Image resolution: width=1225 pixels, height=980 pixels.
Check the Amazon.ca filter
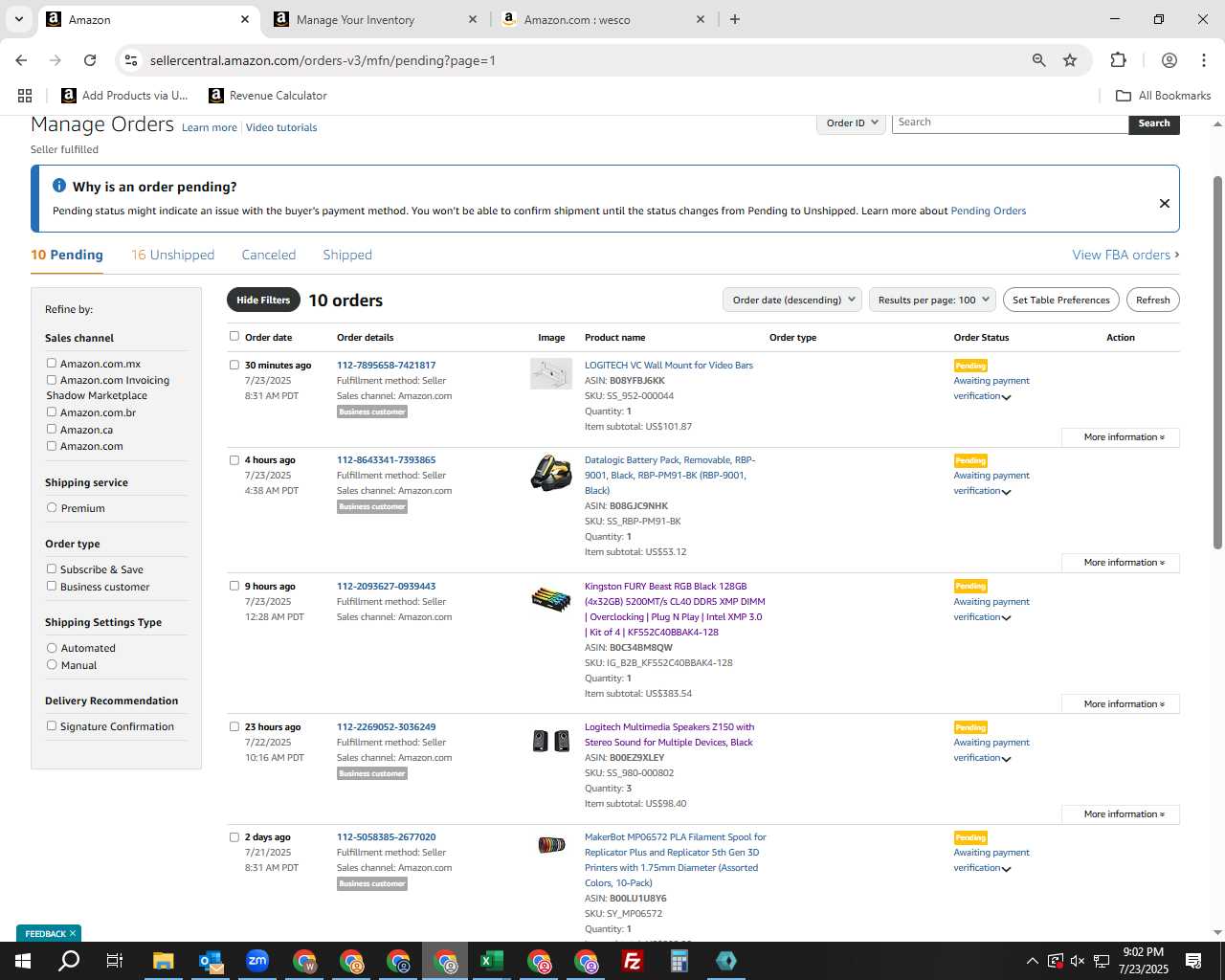(x=52, y=429)
